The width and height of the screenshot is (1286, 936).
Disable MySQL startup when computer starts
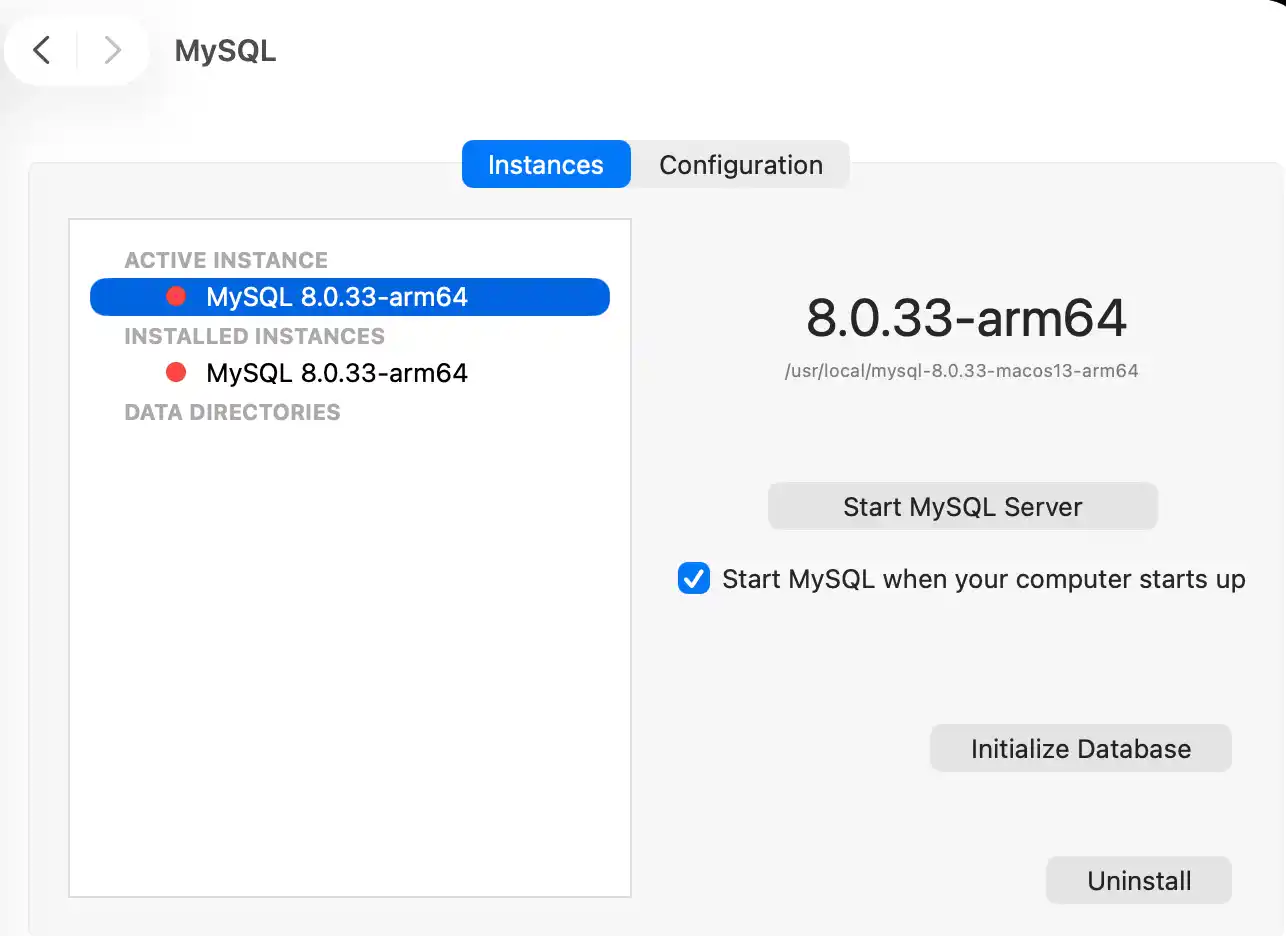[693, 578]
